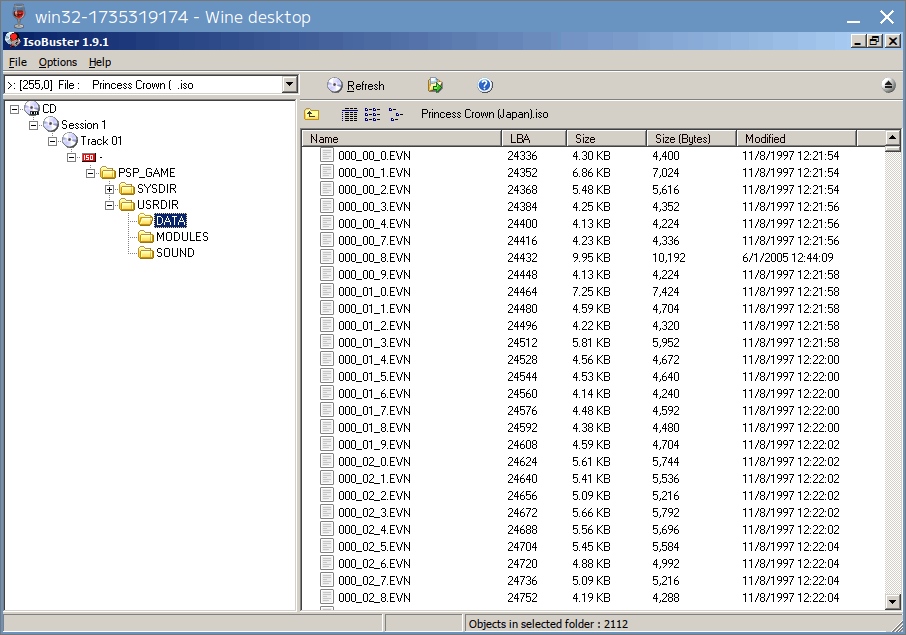Click the file icon for 000_02_8.EVN
The height and width of the screenshot is (635, 906).
327,597
